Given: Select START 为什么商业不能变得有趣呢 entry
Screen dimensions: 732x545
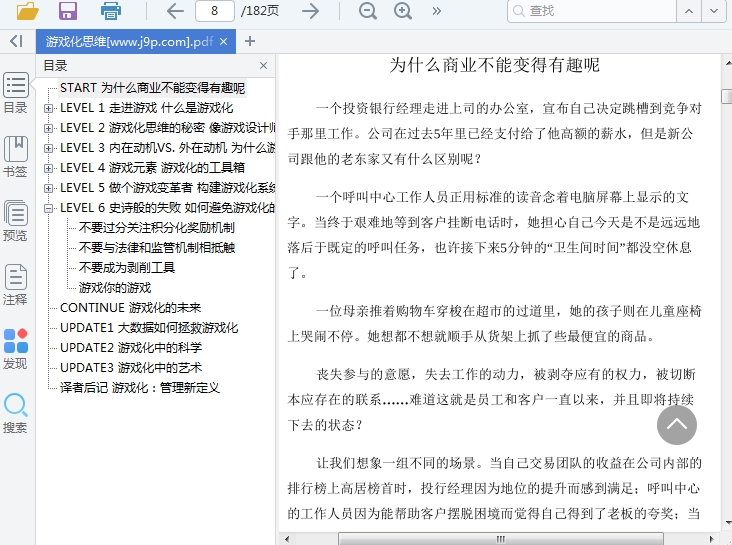Looking at the screenshot, I should pyautogui.click(x=152, y=88).
